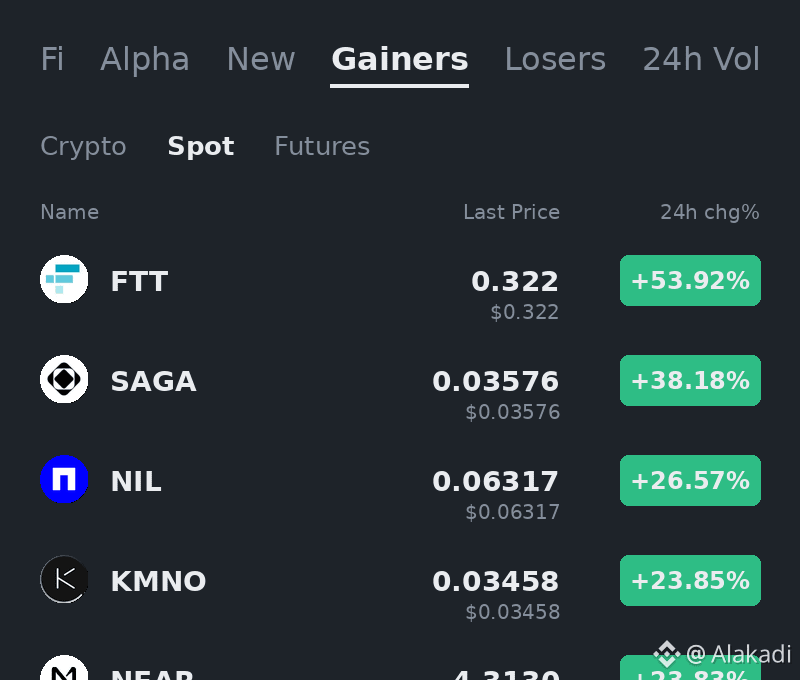The width and height of the screenshot is (800, 680).
Task: Select the Crypto sub-tab
Action: [83, 147]
